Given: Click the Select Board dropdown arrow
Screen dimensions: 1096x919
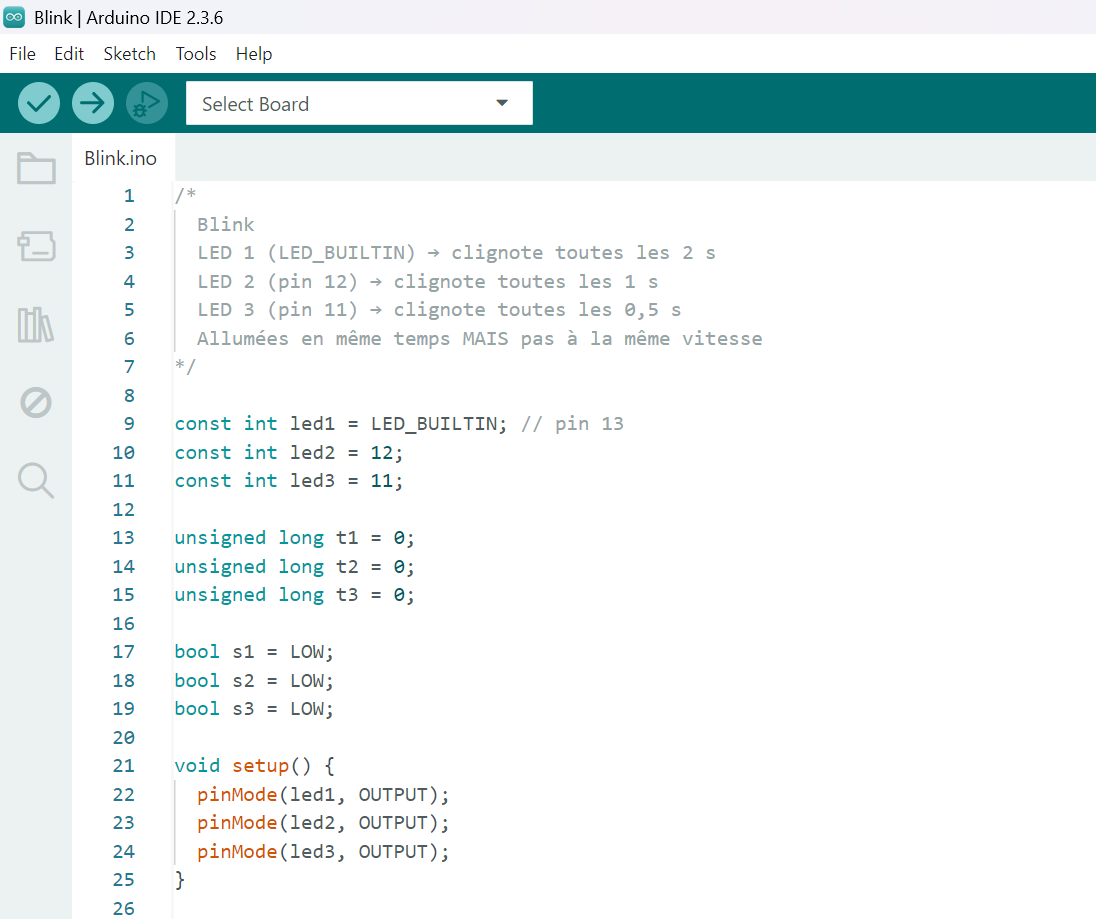Looking at the screenshot, I should 502,104.
